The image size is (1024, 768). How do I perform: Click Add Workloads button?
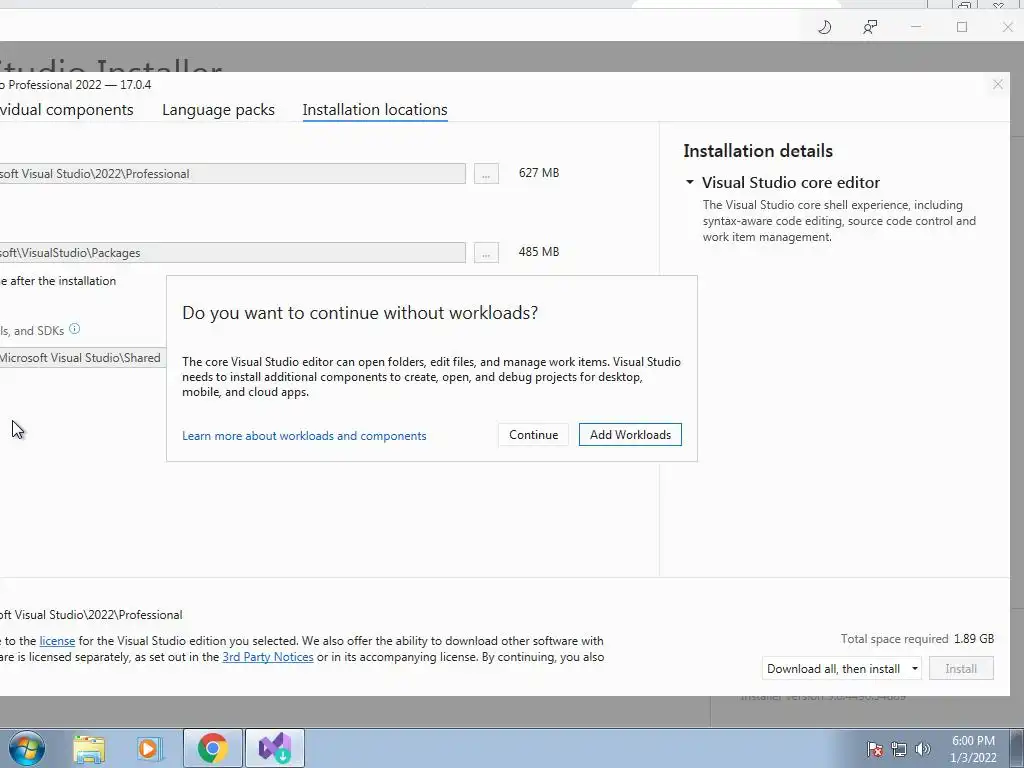pyautogui.click(x=630, y=435)
